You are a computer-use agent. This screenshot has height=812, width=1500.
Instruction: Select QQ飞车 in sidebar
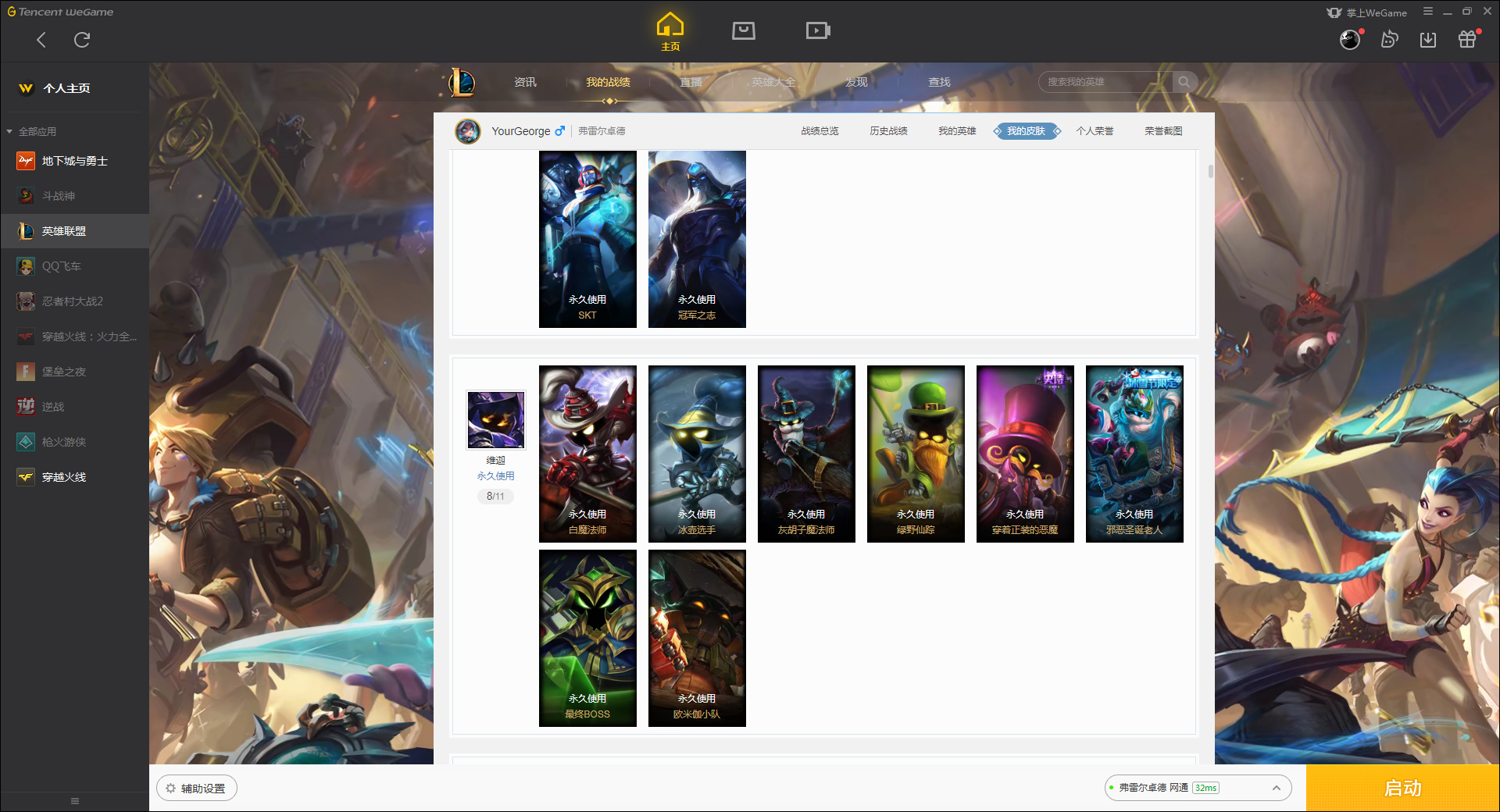[74, 266]
